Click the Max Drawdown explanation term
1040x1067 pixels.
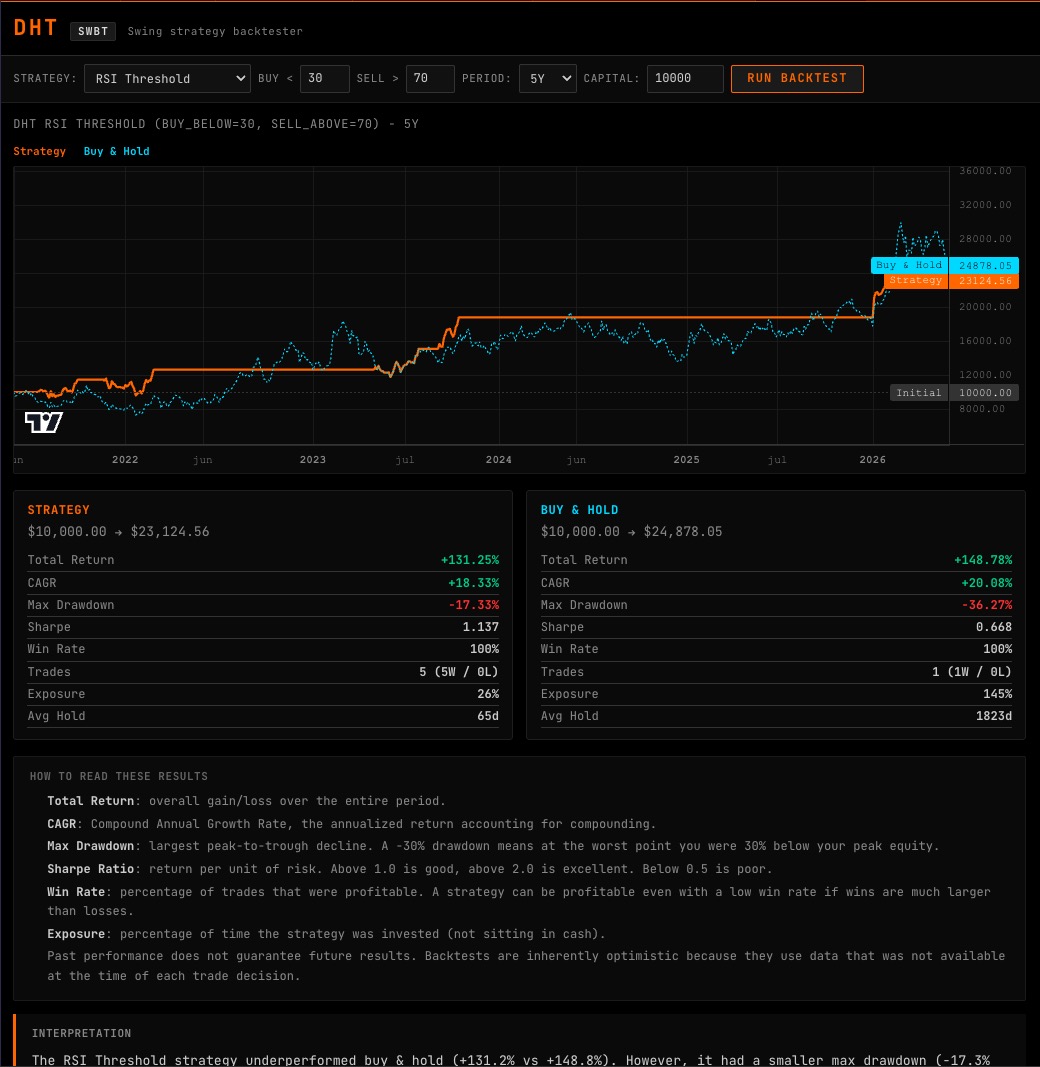(x=91, y=846)
